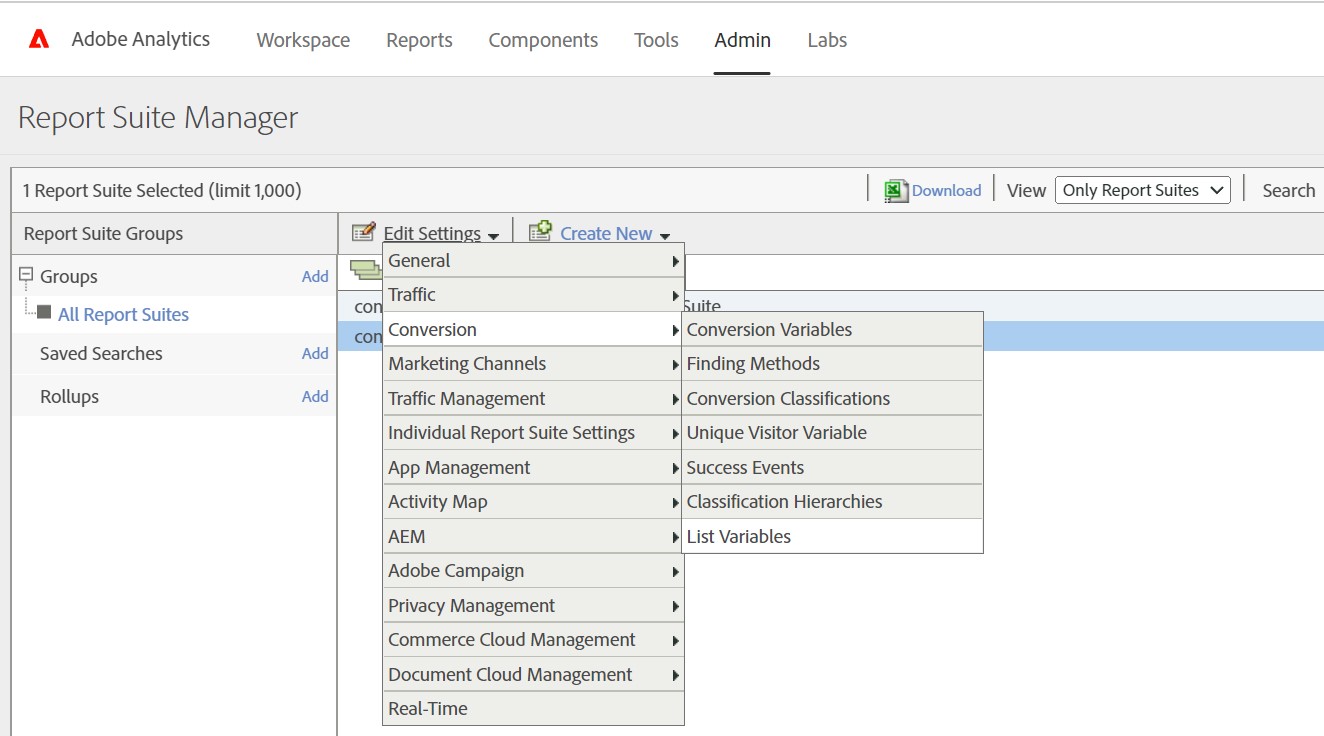Expand Document Cloud Management submenu
This screenshot has width=1324, height=736.
click(533, 674)
